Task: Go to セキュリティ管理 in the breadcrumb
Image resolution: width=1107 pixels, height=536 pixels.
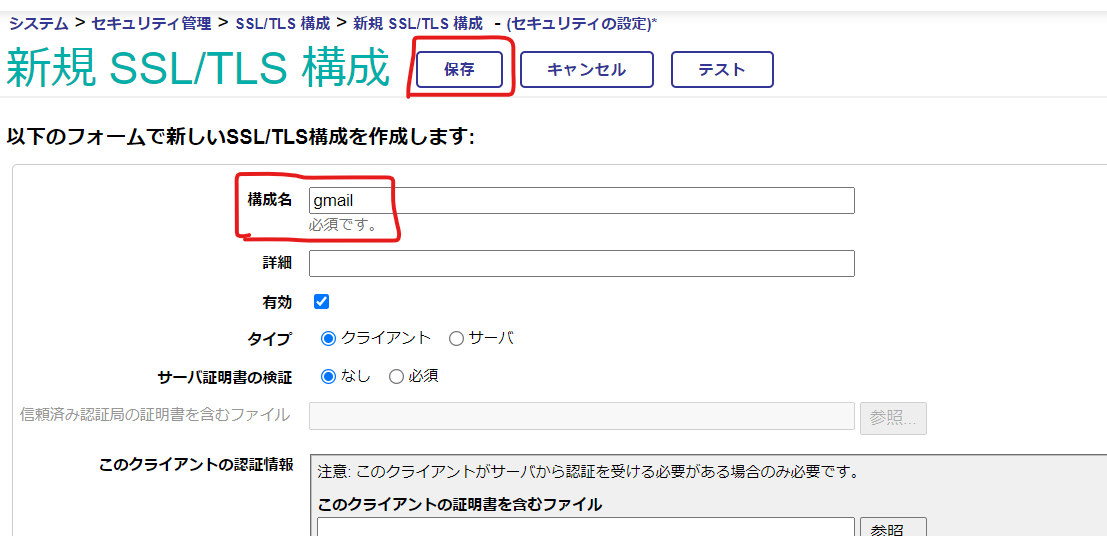Action: [x=151, y=23]
